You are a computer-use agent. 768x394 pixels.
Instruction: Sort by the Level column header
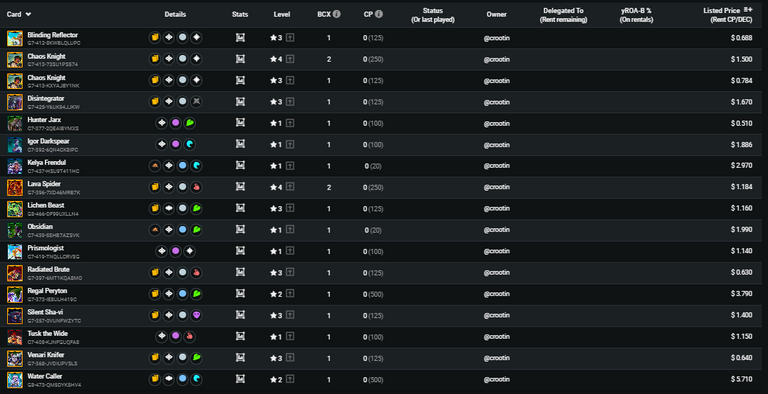click(x=282, y=14)
